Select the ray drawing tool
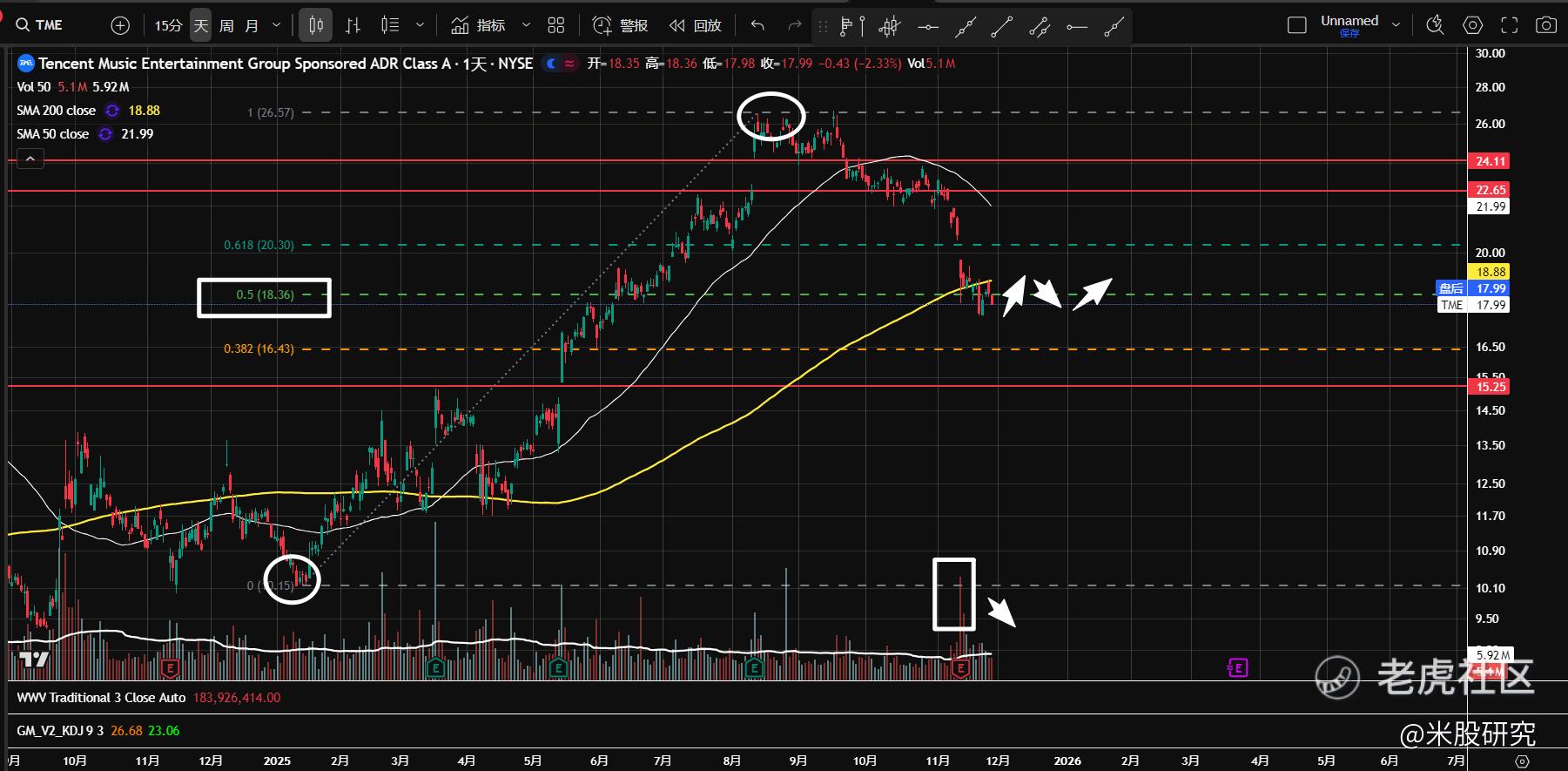 pyautogui.click(x=1114, y=27)
